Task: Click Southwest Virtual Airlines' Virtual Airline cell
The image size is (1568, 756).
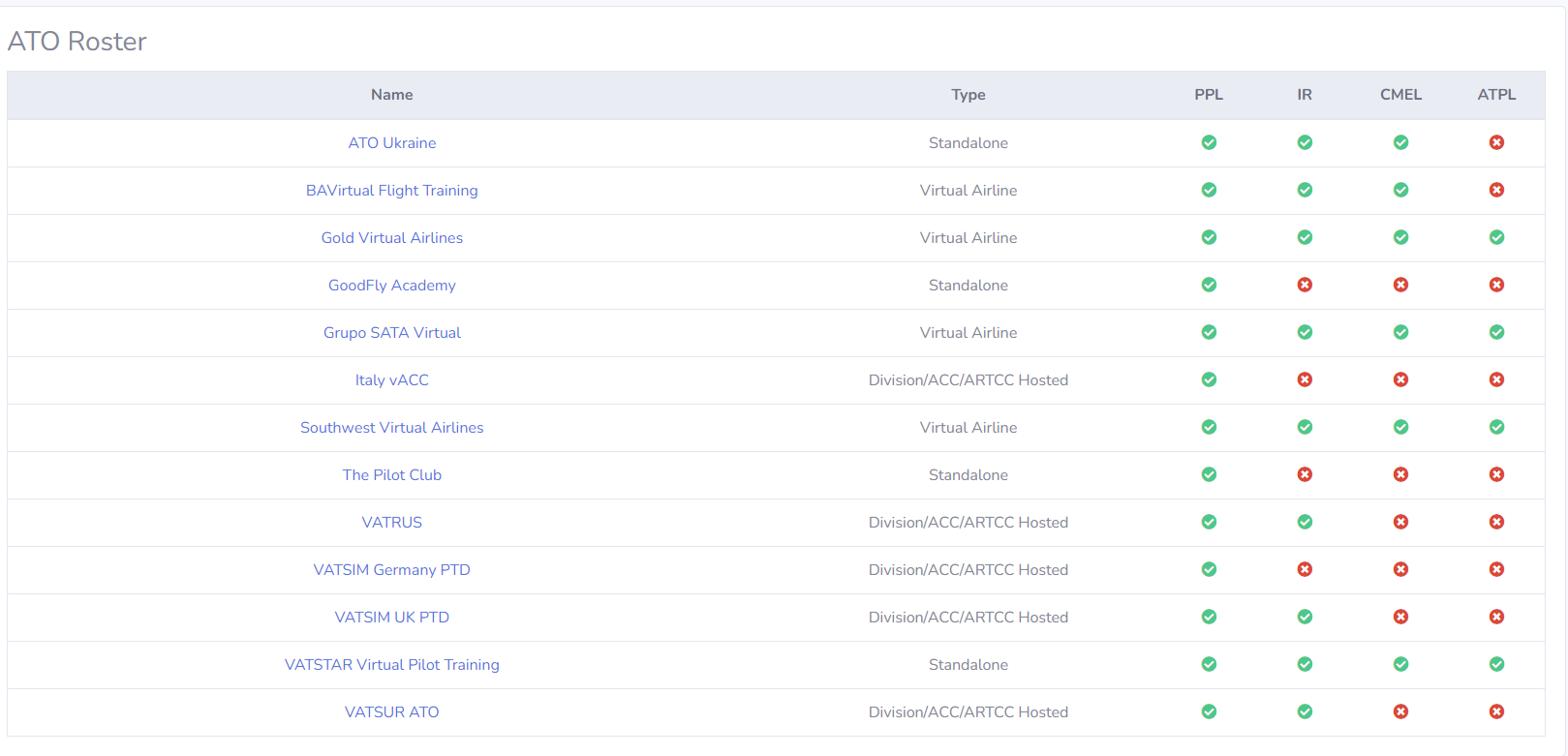Action: [968, 428]
